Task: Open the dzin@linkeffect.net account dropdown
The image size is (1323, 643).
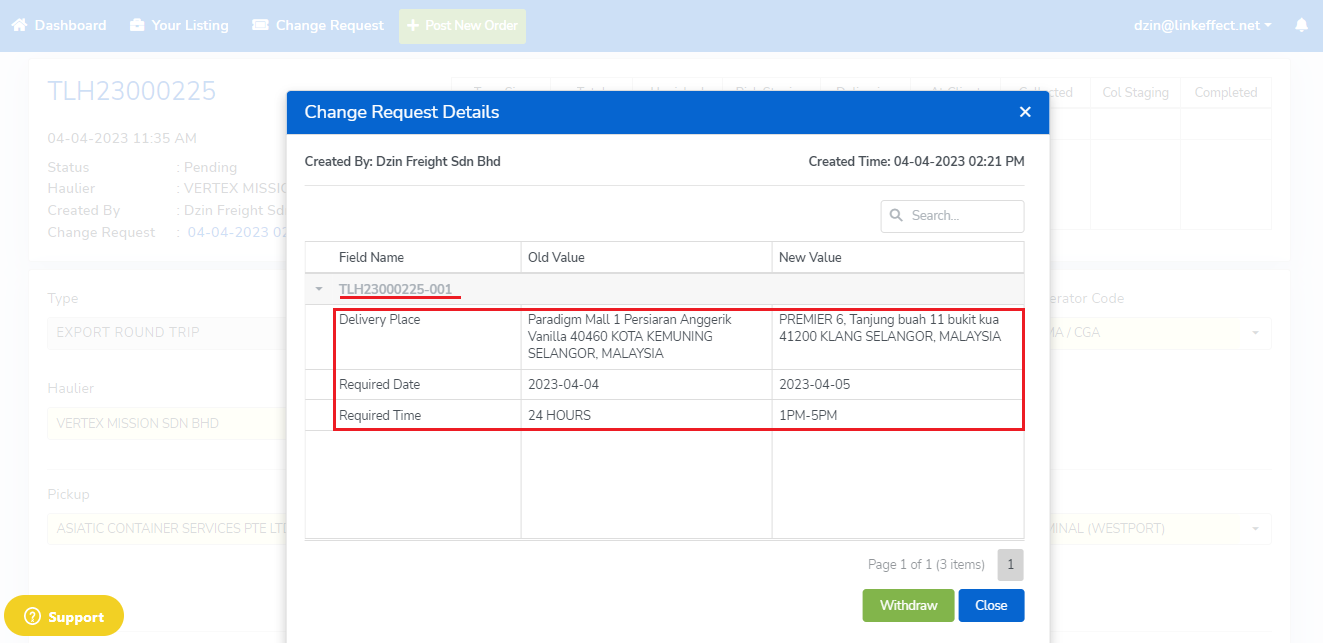Action: 1203,26
